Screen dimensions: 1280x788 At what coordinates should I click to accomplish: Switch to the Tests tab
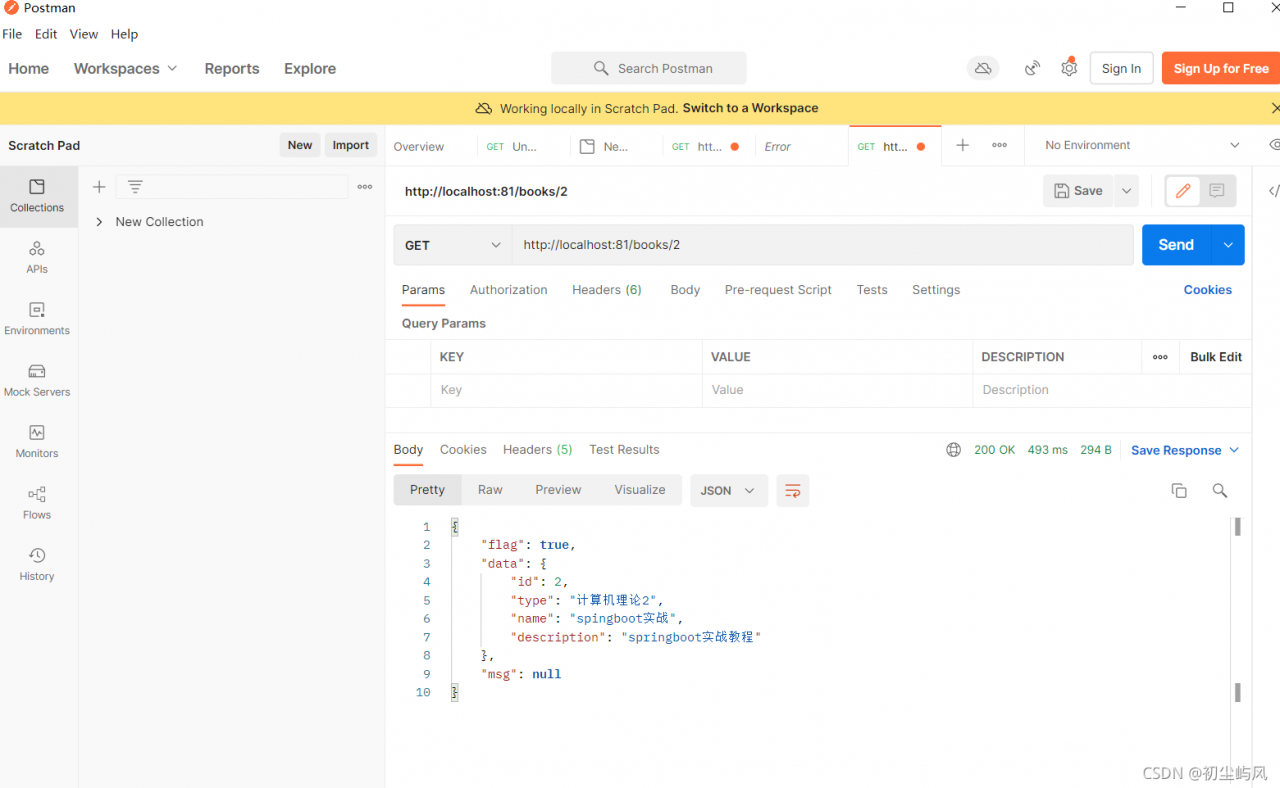[x=872, y=290]
